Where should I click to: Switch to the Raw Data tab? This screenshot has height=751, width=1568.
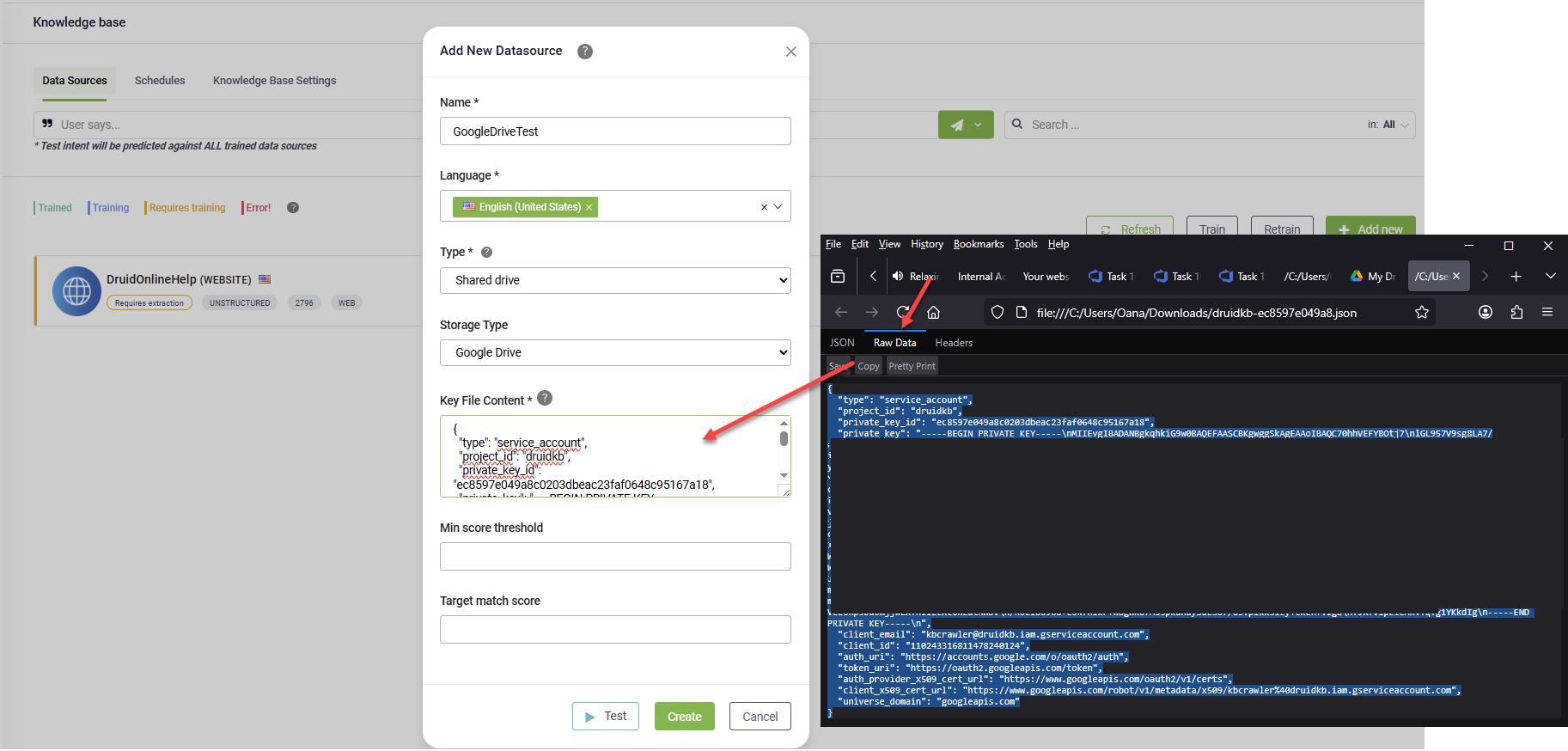point(894,343)
